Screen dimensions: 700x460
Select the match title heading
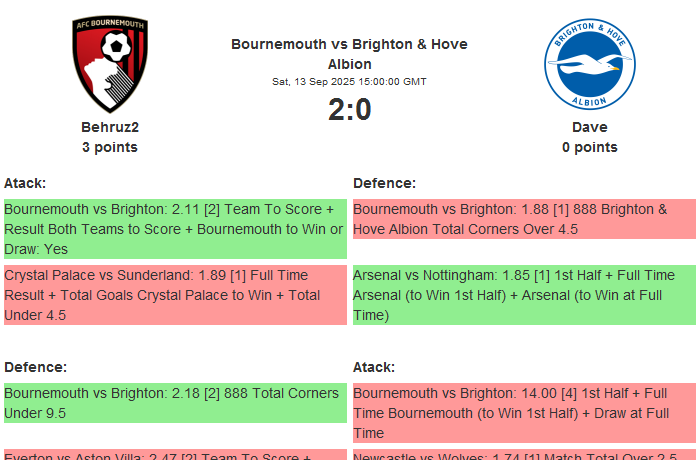click(x=349, y=54)
